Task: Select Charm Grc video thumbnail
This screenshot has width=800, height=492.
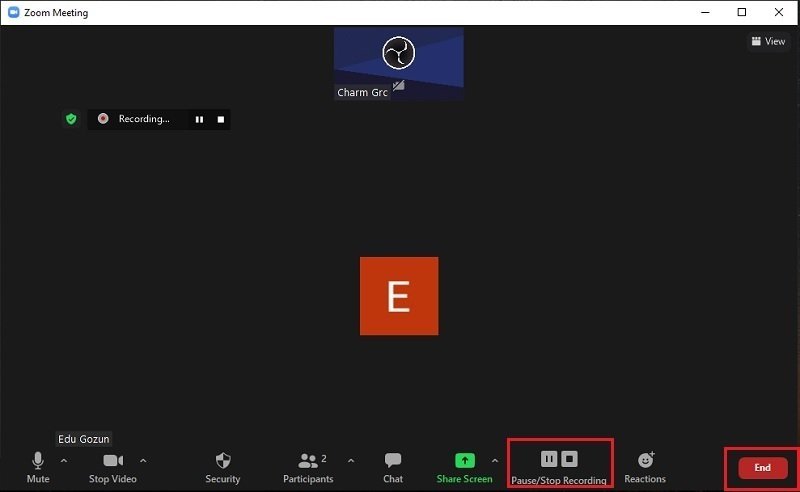Action: click(x=398, y=62)
